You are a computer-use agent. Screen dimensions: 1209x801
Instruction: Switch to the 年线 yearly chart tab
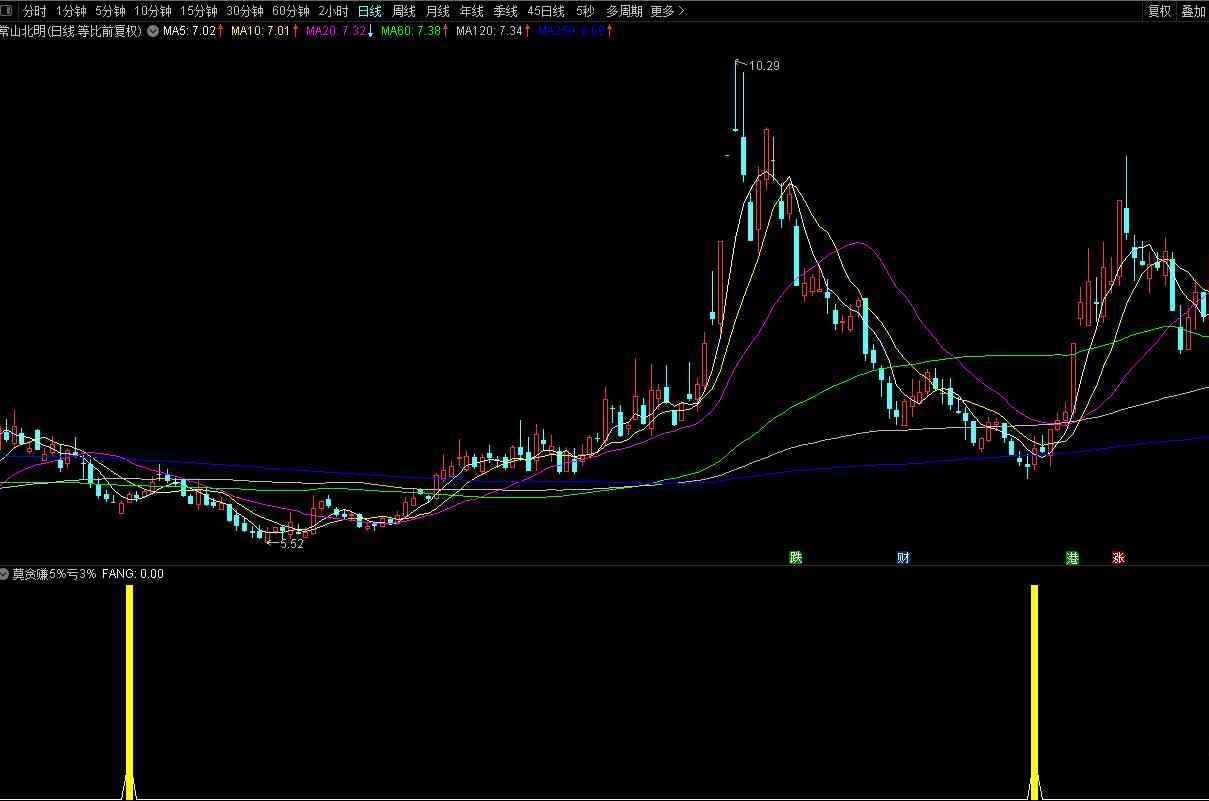471,11
